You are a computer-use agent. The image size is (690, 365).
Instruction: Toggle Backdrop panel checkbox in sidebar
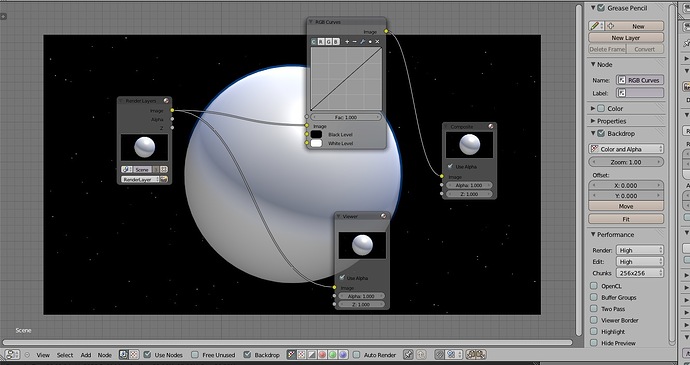coord(601,133)
